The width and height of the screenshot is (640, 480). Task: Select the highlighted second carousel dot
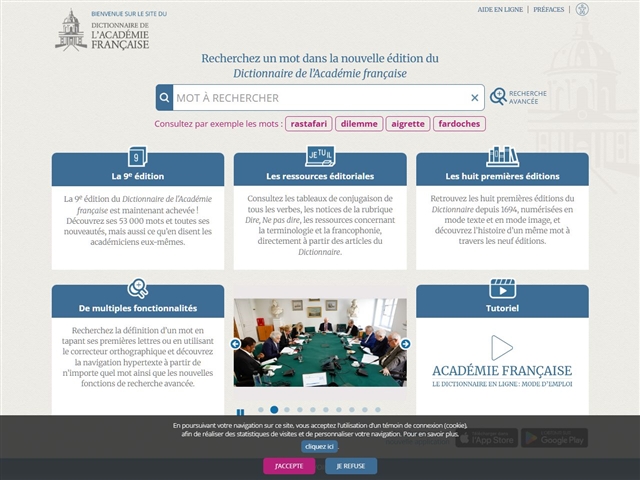click(x=274, y=410)
